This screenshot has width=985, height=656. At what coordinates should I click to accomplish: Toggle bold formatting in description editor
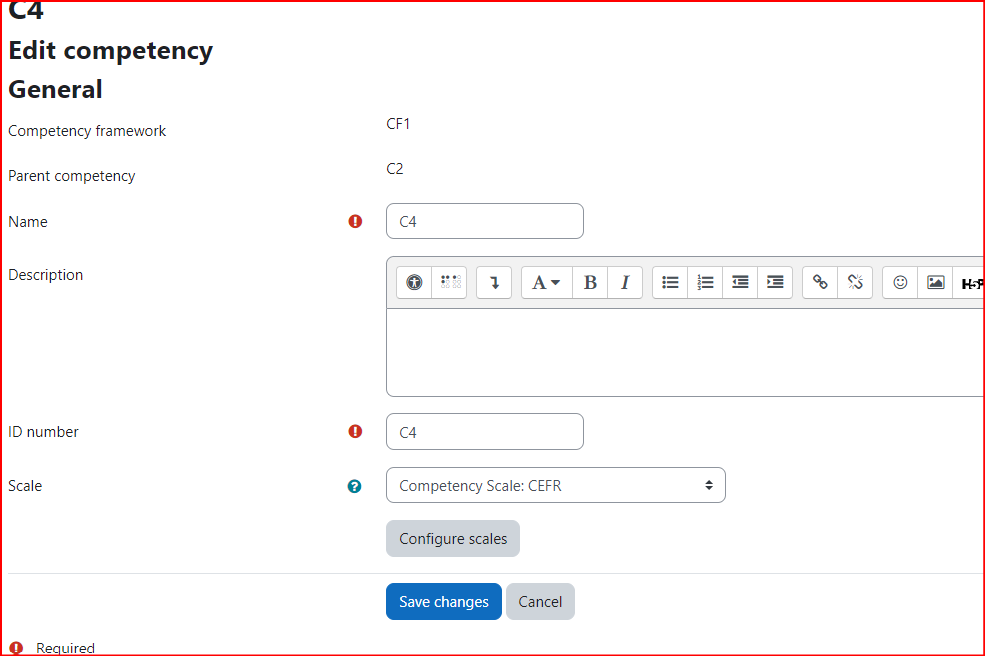[590, 283]
